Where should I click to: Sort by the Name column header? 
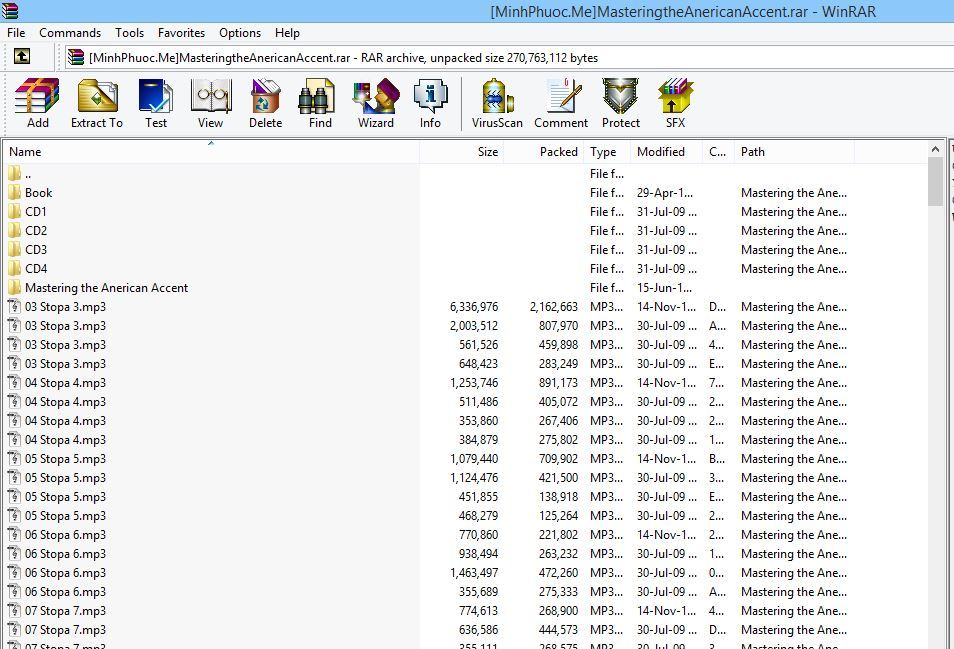pyautogui.click(x=211, y=151)
